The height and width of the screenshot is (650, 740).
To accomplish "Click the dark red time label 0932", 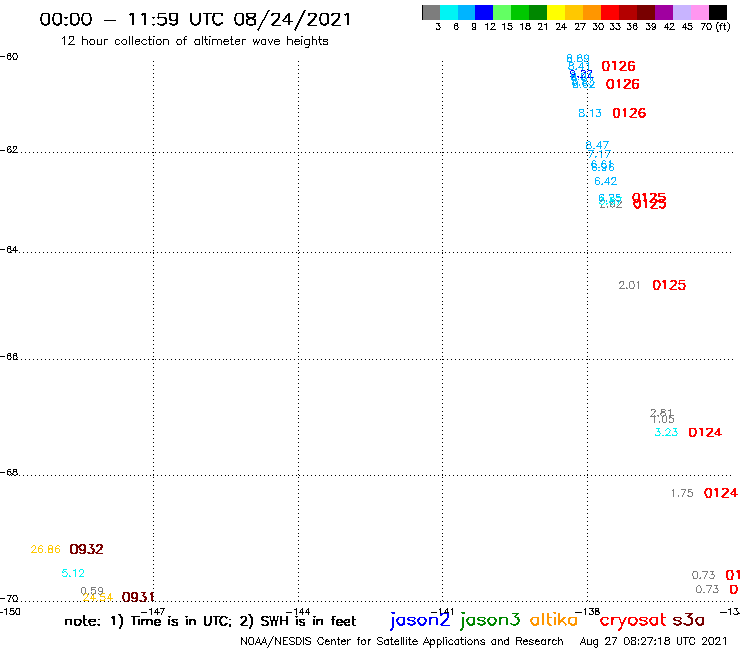I will tap(86, 549).
